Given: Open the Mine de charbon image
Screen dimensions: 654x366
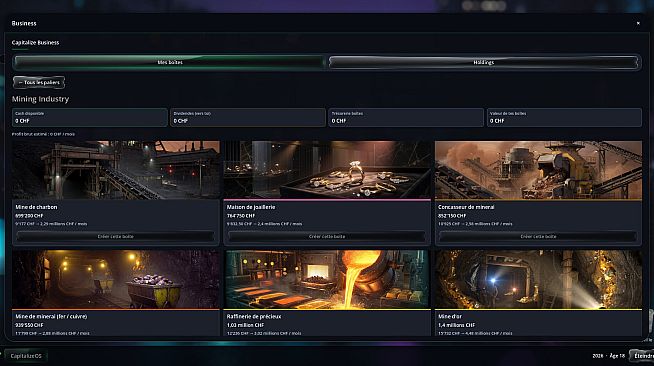Looking at the screenshot, I should click(116, 170).
